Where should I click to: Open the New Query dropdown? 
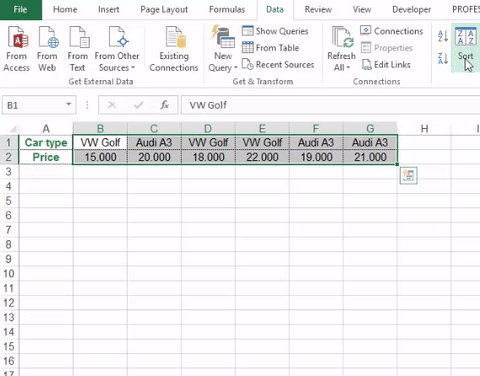point(223,49)
